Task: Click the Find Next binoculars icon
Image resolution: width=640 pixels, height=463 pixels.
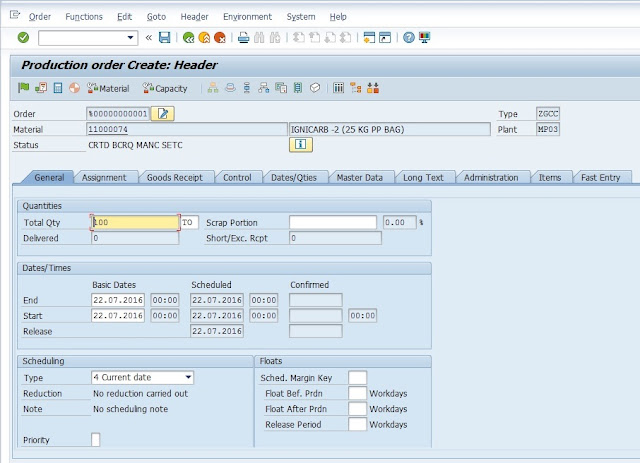Action: [x=275, y=38]
